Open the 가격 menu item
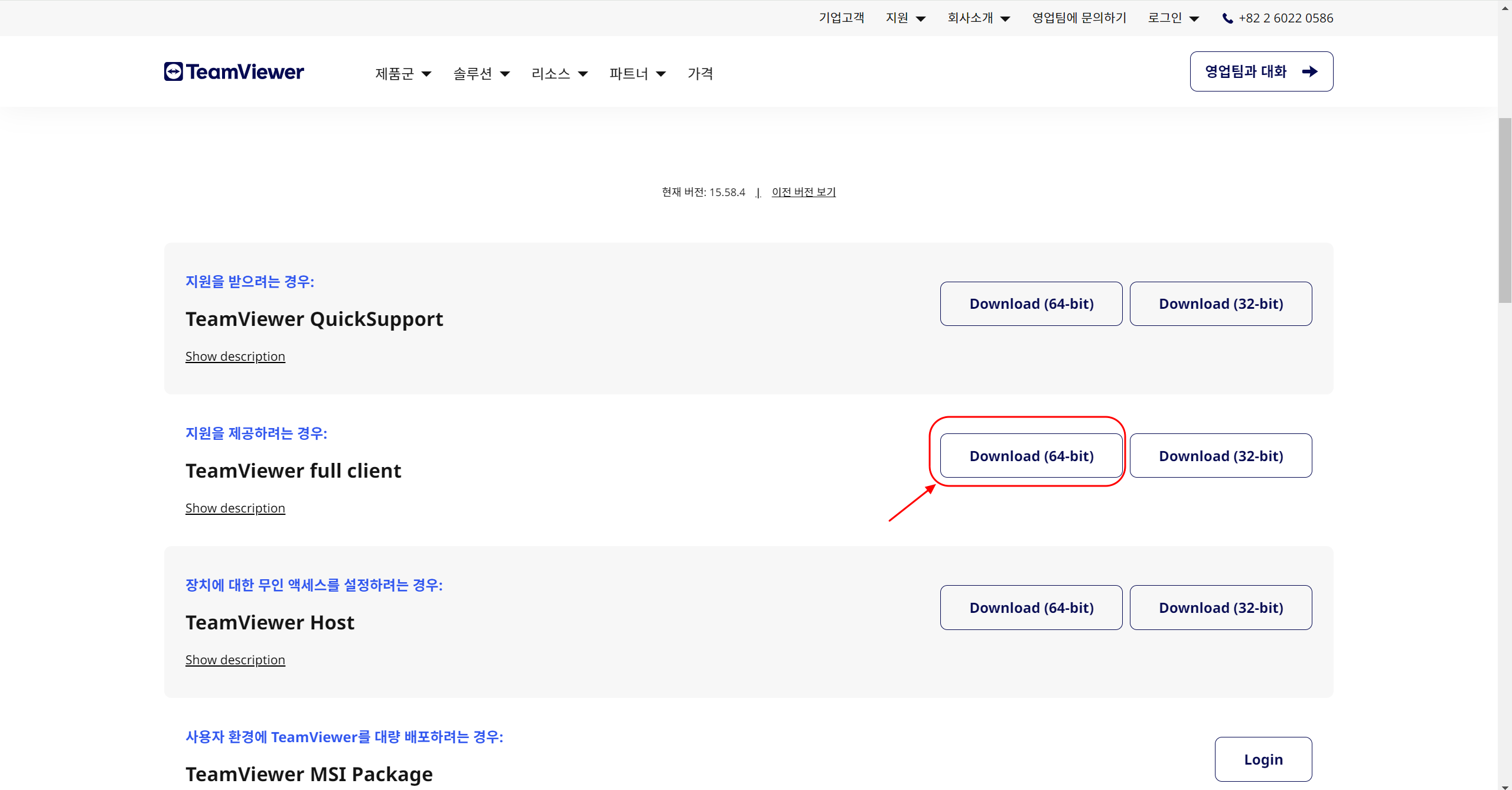 coord(700,74)
